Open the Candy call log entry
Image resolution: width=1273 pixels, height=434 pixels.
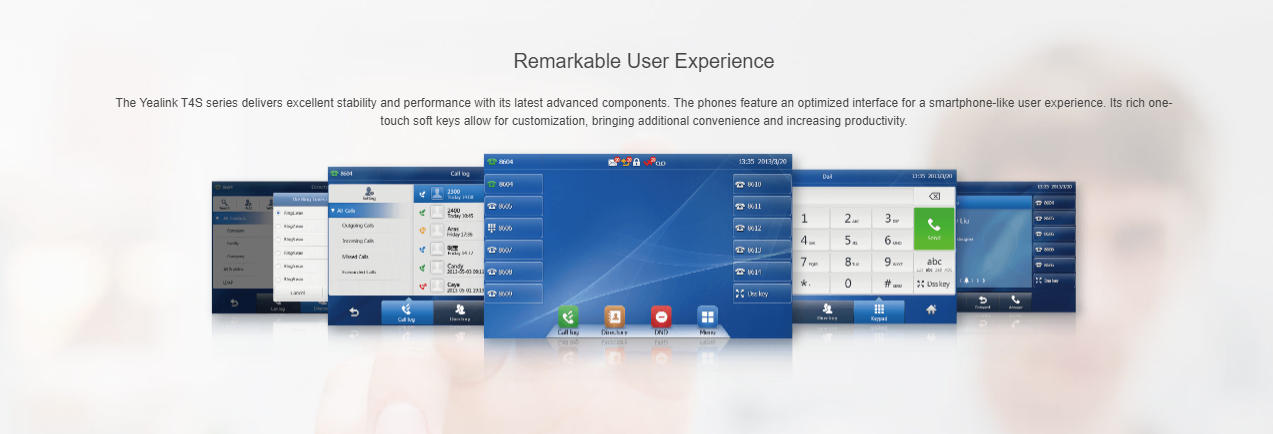pyautogui.click(x=449, y=269)
